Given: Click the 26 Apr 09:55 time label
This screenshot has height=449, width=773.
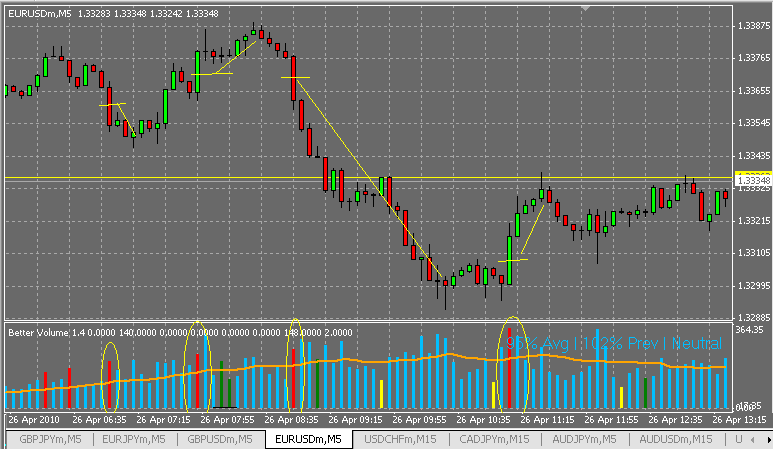Looking at the screenshot, I should [420, 419].
